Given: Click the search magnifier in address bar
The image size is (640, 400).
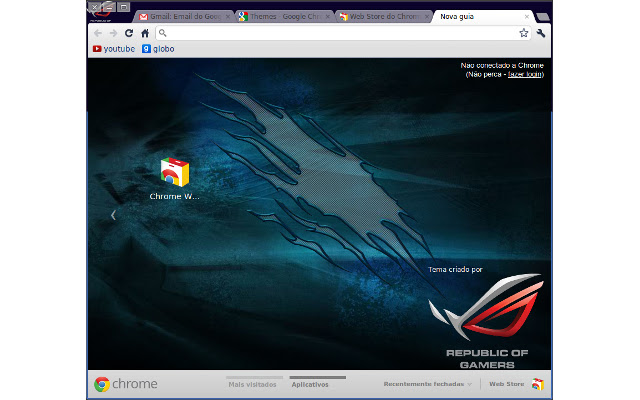Looking at the screenshot, I should [x=162, y=33].
